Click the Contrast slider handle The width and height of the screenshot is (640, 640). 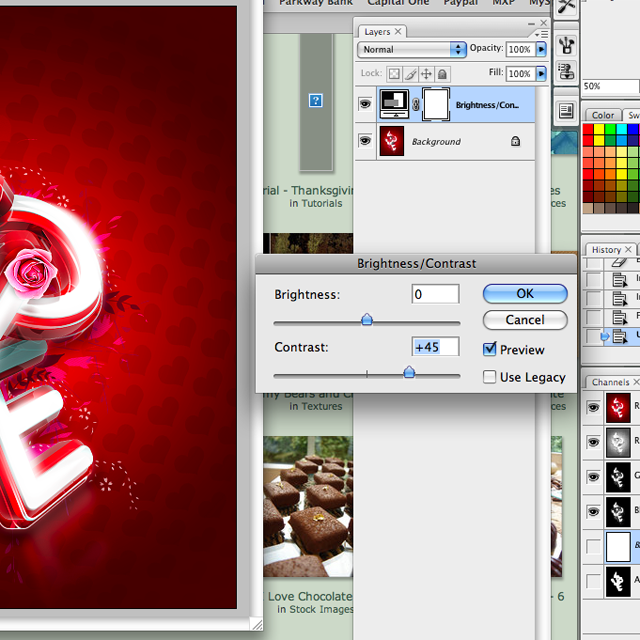tap(409, 372)
